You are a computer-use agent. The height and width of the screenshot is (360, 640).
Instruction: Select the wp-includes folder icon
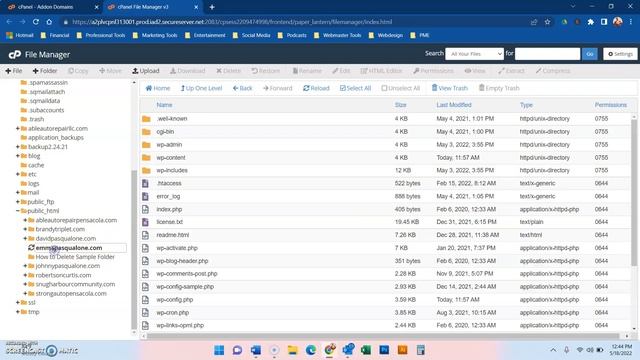(x=146, y=171)
